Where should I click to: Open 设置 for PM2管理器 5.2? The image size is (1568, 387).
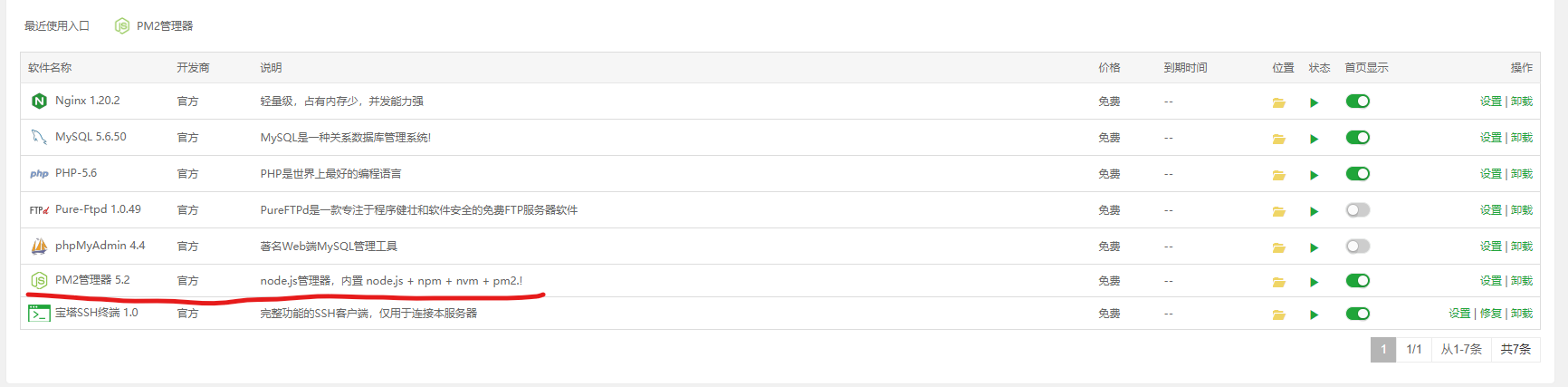[x=1490, y=281]
